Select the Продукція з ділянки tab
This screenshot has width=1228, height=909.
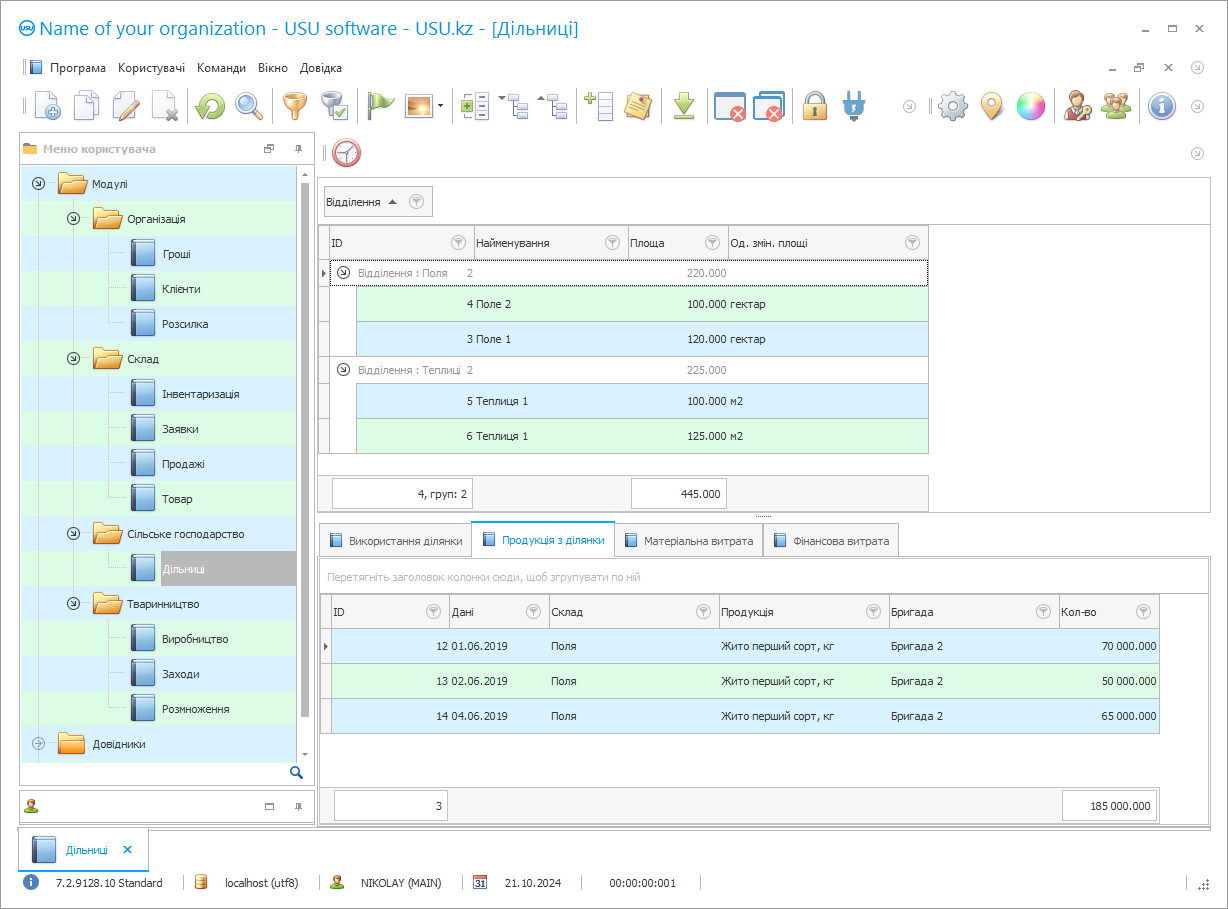(543, 540)
